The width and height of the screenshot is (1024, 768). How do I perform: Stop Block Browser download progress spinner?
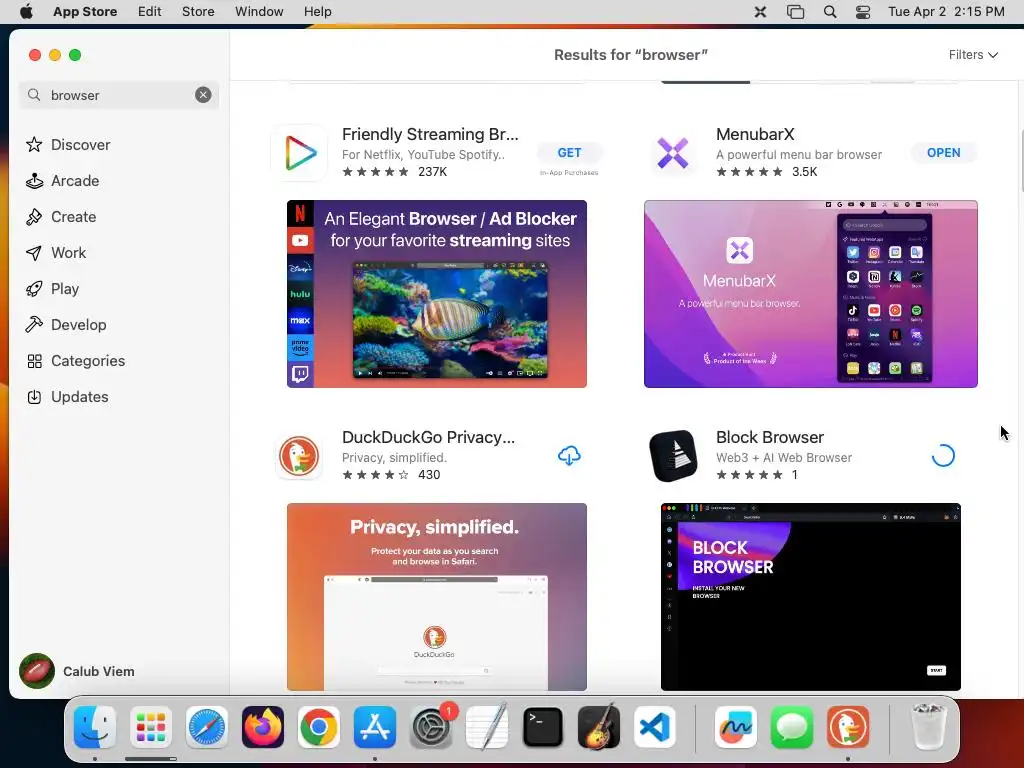[x=943, y=456]
